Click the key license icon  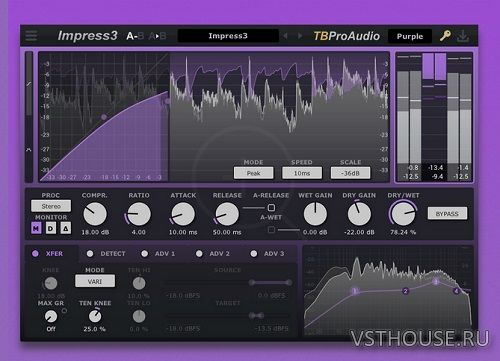click(445, 36)
